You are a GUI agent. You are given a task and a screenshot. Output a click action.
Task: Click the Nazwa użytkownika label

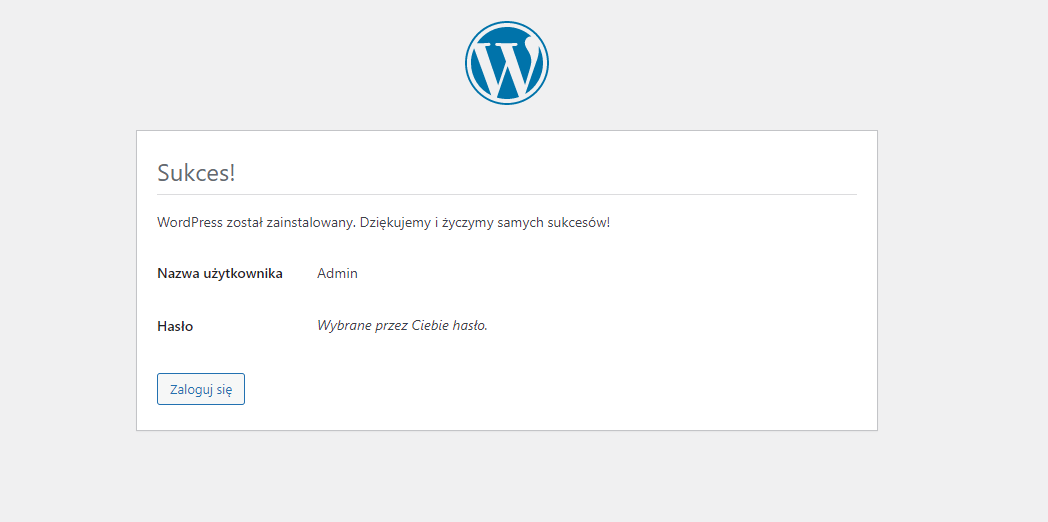[219, 273]
